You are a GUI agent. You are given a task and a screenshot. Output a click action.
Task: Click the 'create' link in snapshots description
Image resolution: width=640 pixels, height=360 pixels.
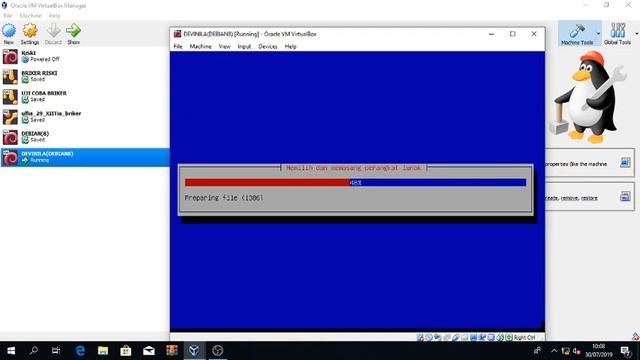pos(552,198)
